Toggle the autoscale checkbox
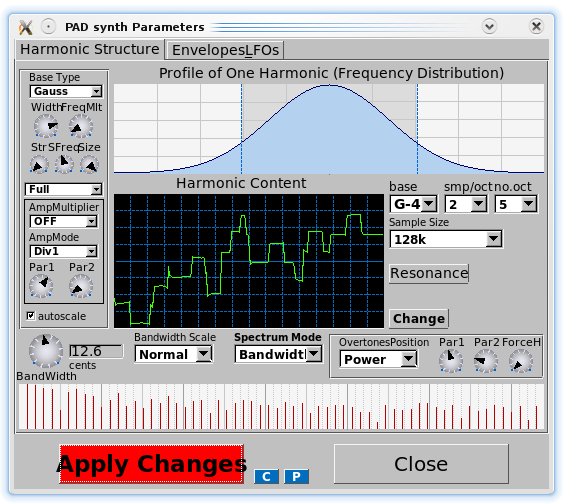 31,316
